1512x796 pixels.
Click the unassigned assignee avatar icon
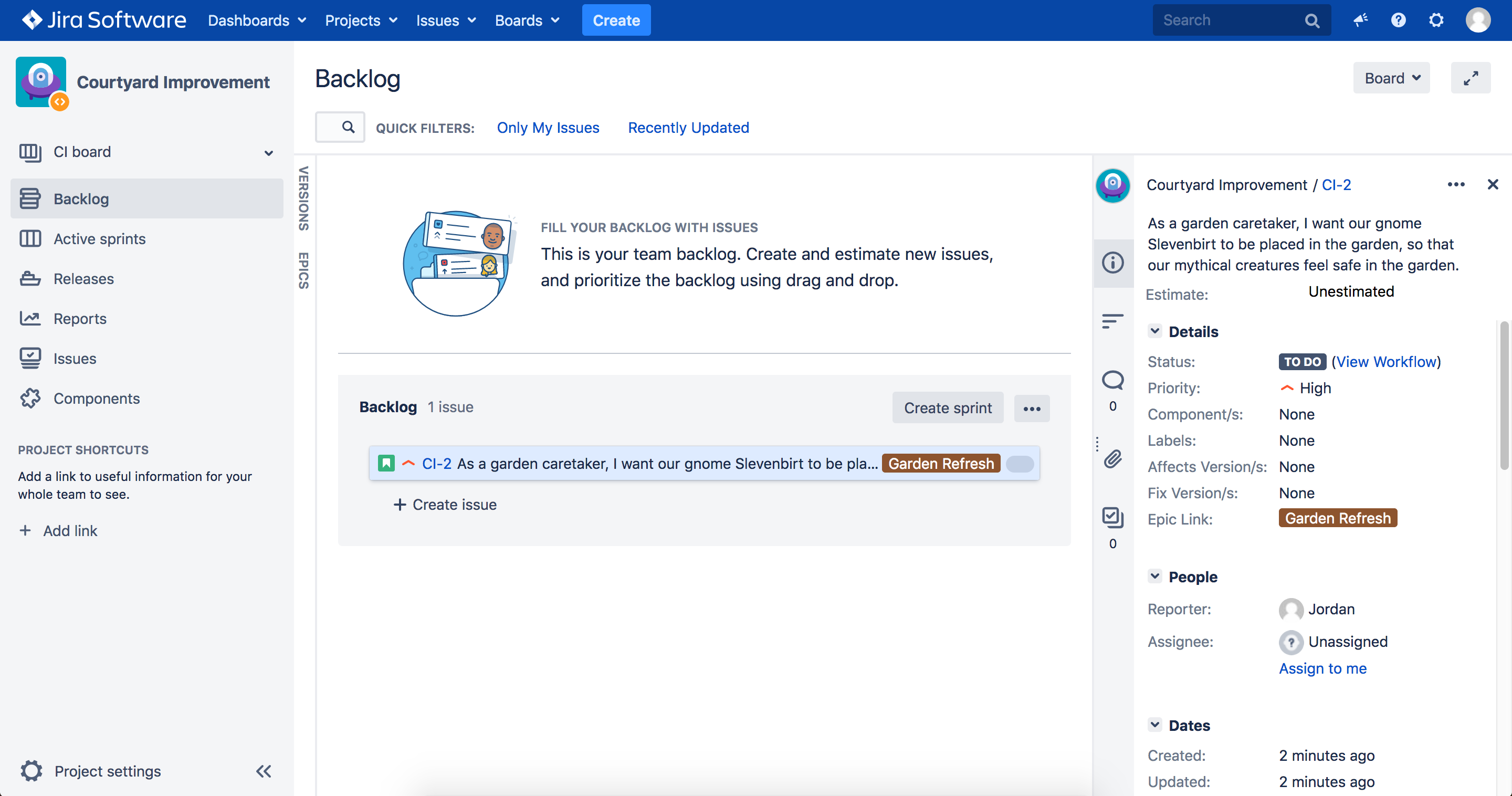pos(1291,642)
